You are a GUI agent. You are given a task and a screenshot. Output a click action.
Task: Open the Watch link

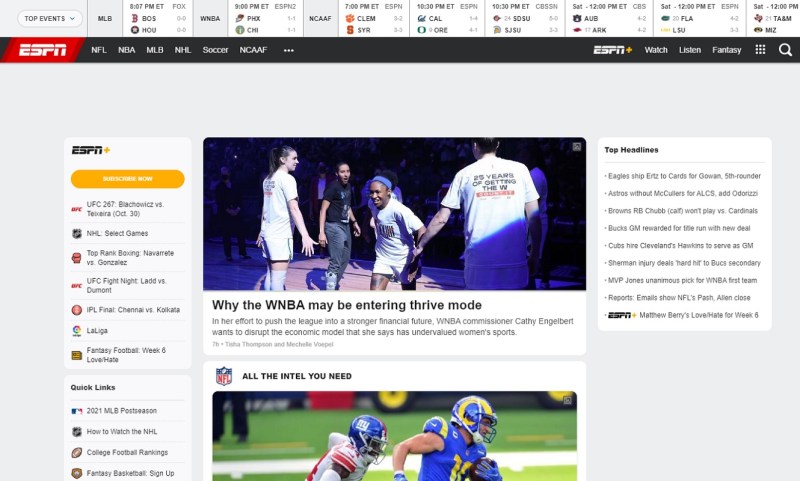[x=656, y=50]
